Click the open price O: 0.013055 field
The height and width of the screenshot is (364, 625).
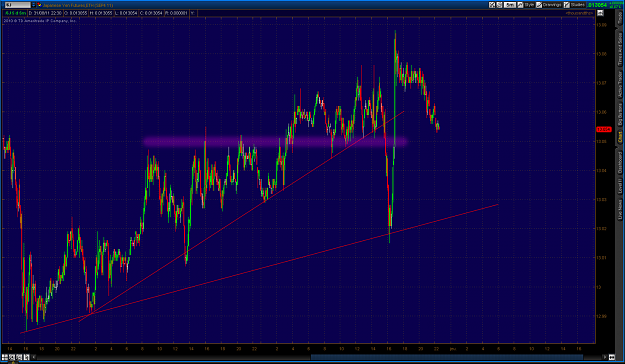coord(76,13)
